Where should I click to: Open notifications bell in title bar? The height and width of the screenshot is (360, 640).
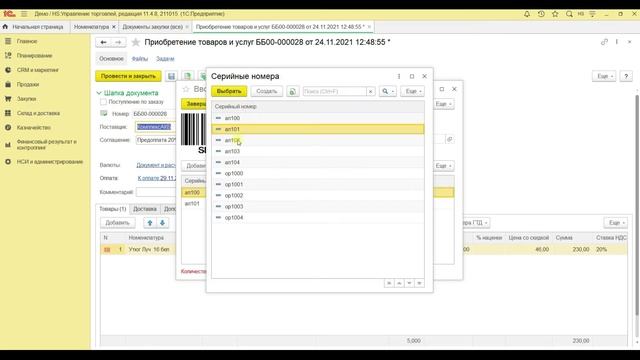[527, 14]
